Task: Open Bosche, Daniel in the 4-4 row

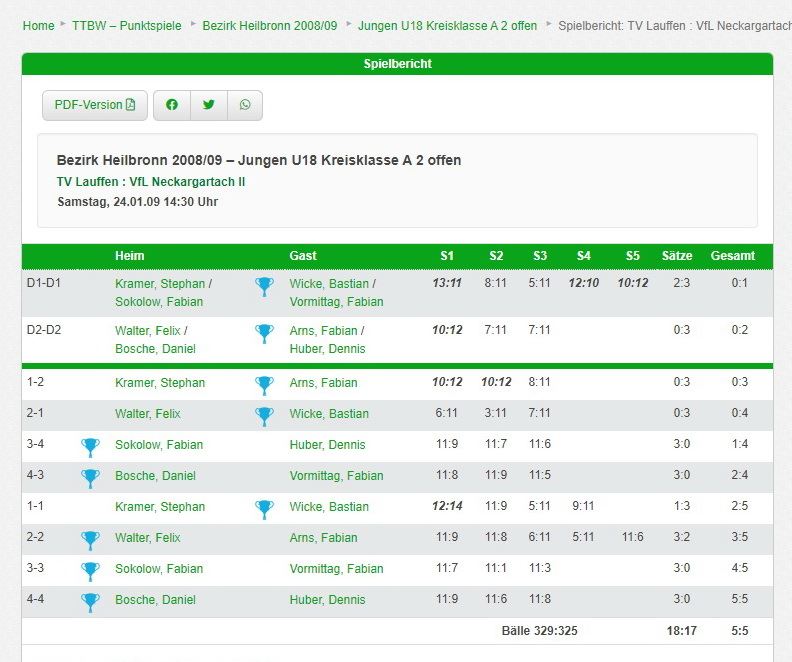Action: [x=156, y=600]
